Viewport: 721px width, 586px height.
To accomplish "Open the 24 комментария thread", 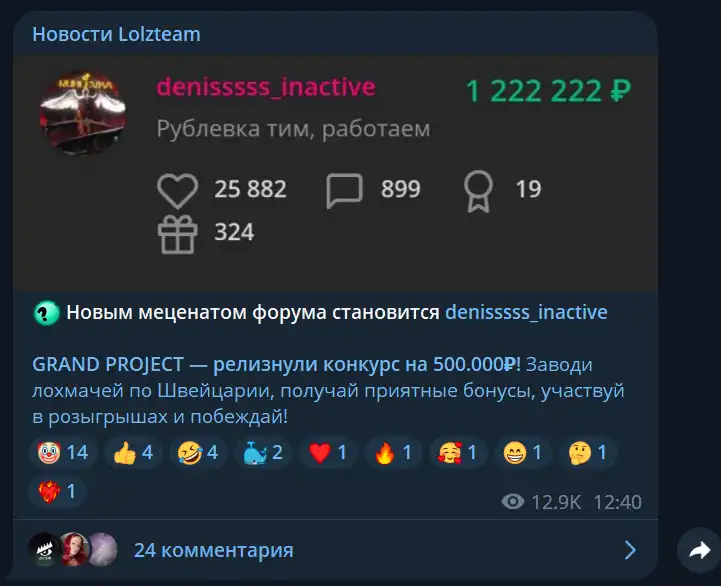I will click(x=213, y=550).
